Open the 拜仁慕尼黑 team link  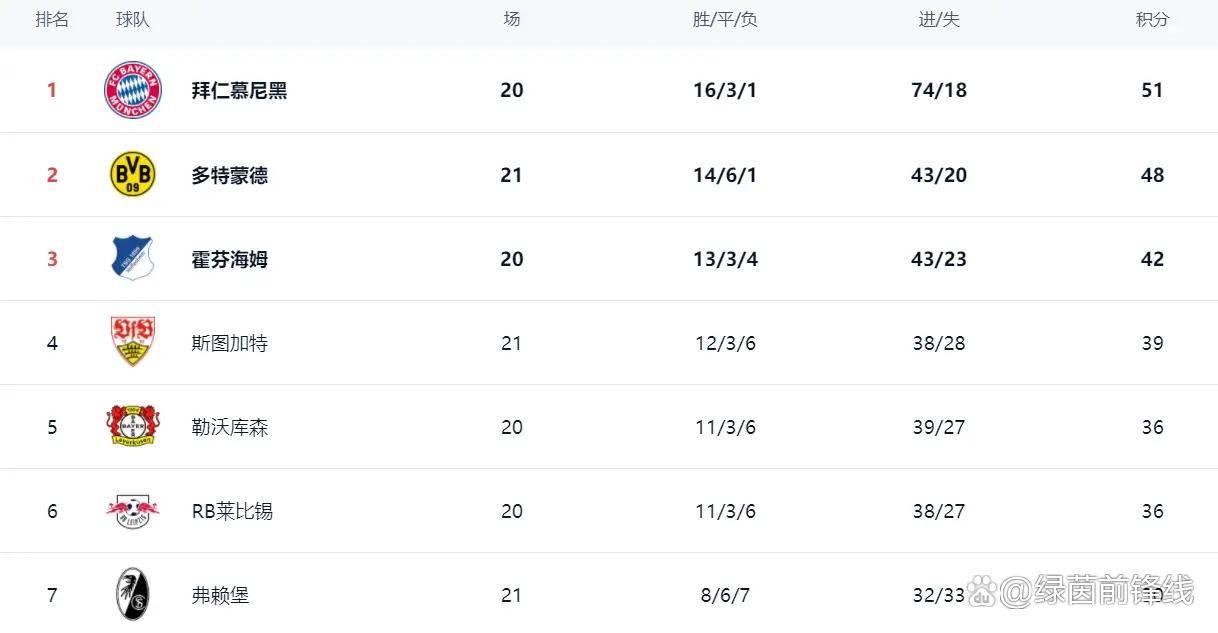click(239, 90)
